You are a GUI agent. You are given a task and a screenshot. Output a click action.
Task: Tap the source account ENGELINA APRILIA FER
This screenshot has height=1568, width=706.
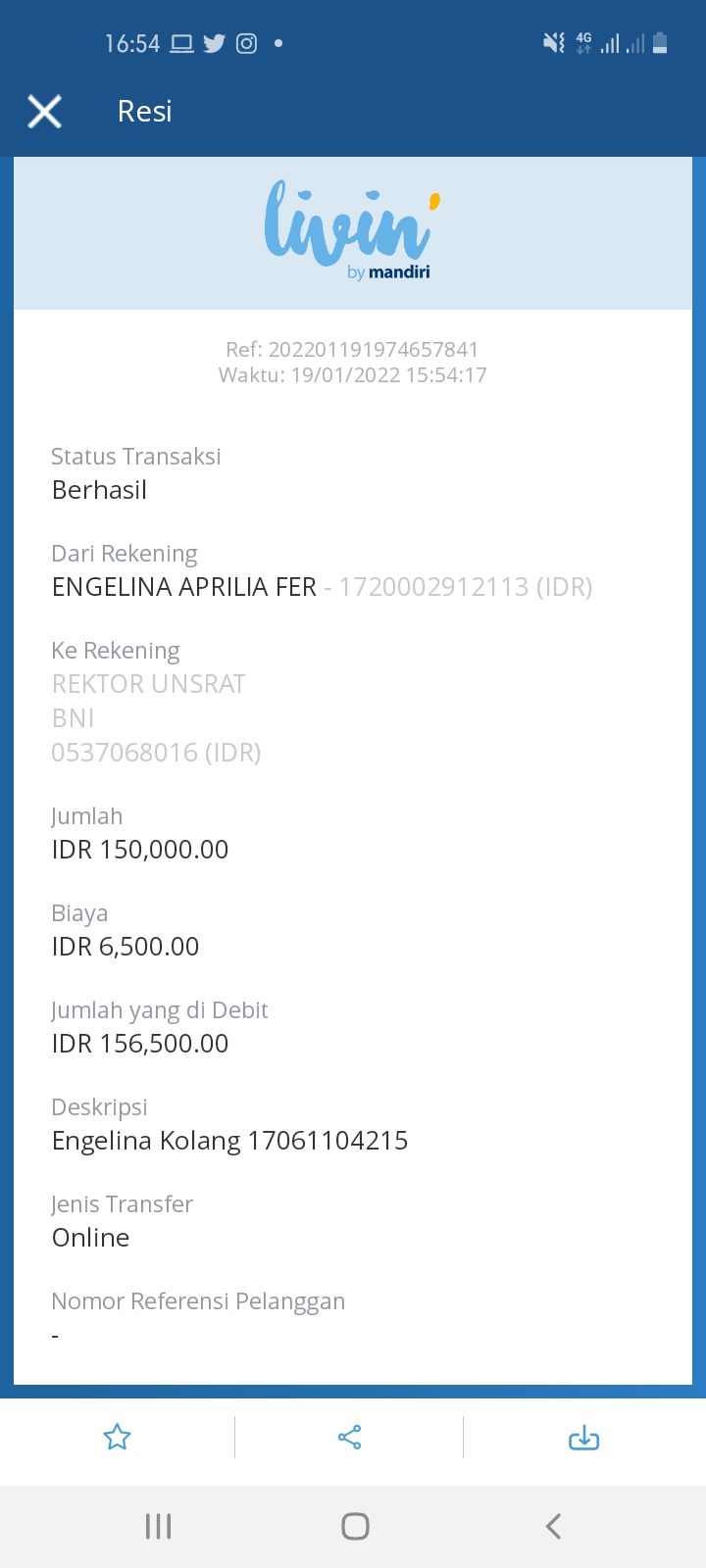click(x=184, y=587)
